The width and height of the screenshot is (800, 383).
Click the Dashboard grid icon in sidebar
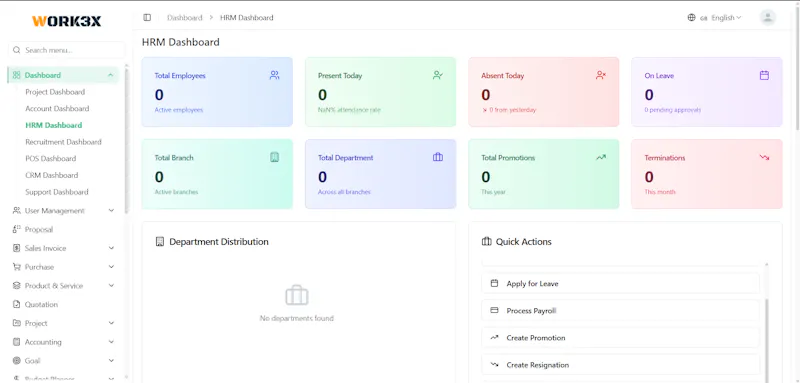tap(17, 75)
